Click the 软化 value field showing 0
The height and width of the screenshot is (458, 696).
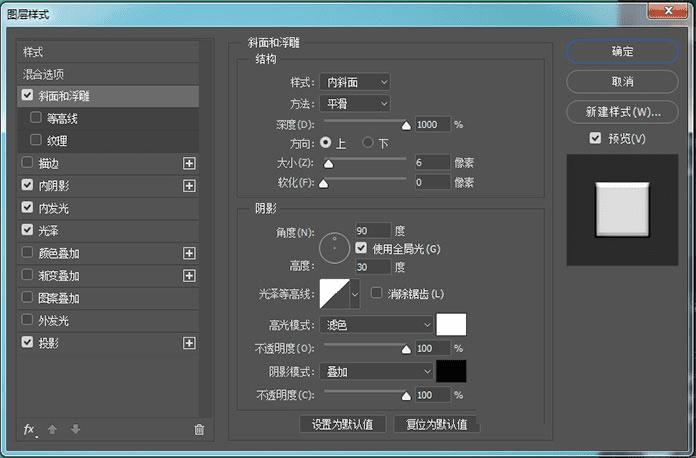click(432, 182)
